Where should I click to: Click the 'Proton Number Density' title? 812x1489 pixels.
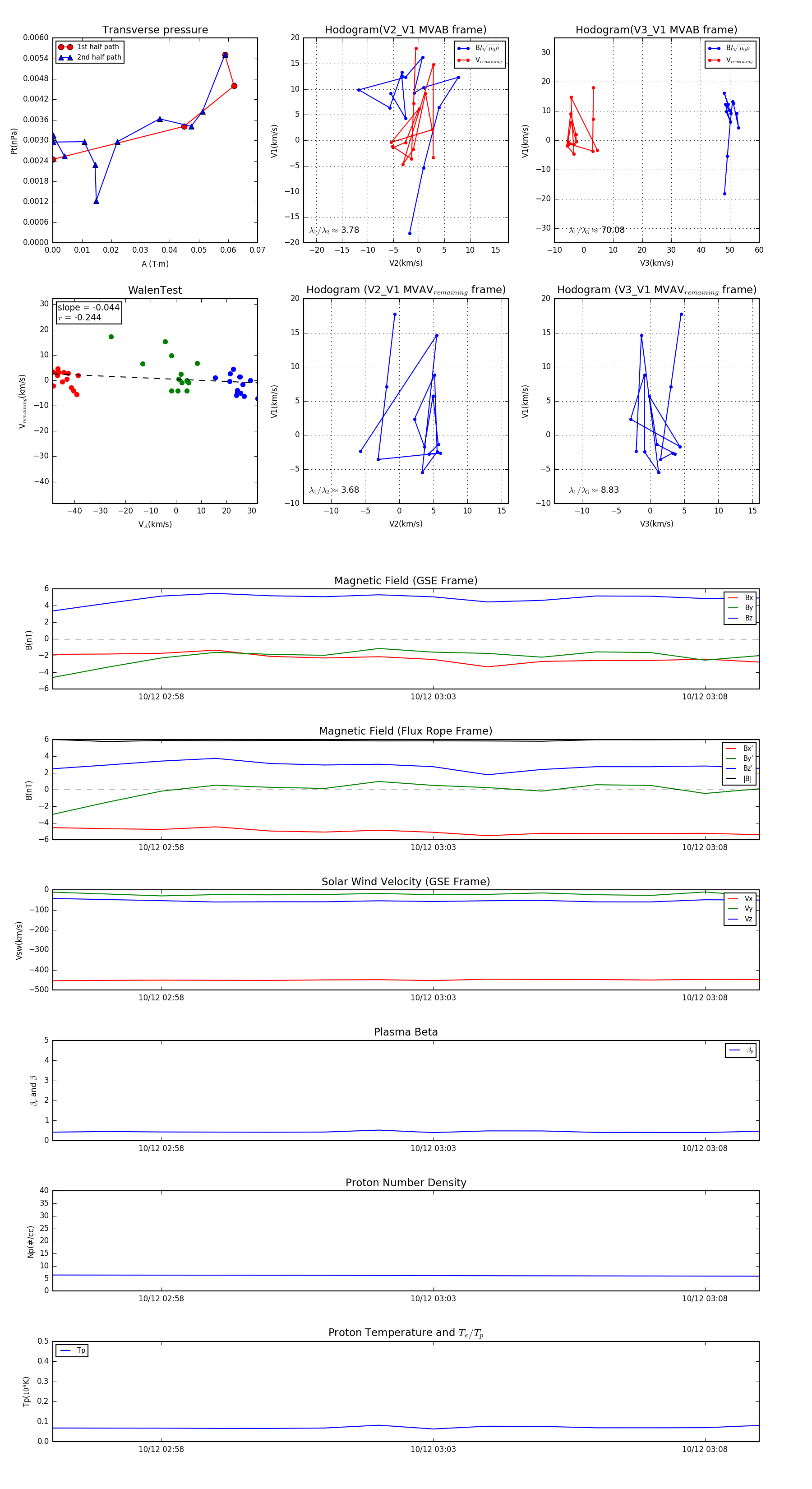[x=406, y=1183]
